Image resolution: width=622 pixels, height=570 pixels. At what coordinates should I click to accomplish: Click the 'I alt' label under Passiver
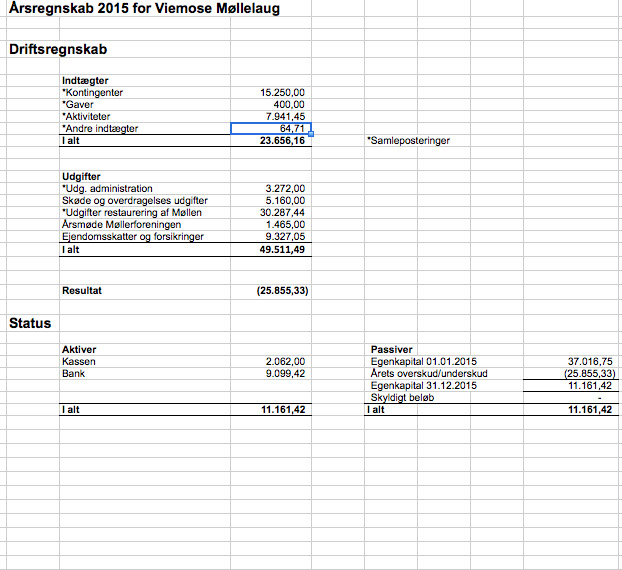[x=376, y=409]
